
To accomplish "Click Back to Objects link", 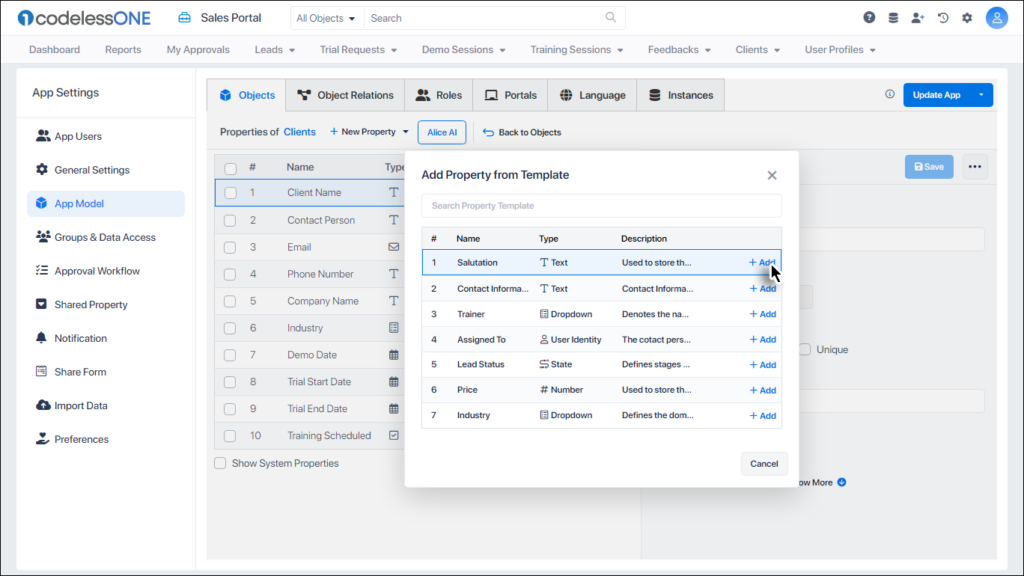I will pos(522,132).
